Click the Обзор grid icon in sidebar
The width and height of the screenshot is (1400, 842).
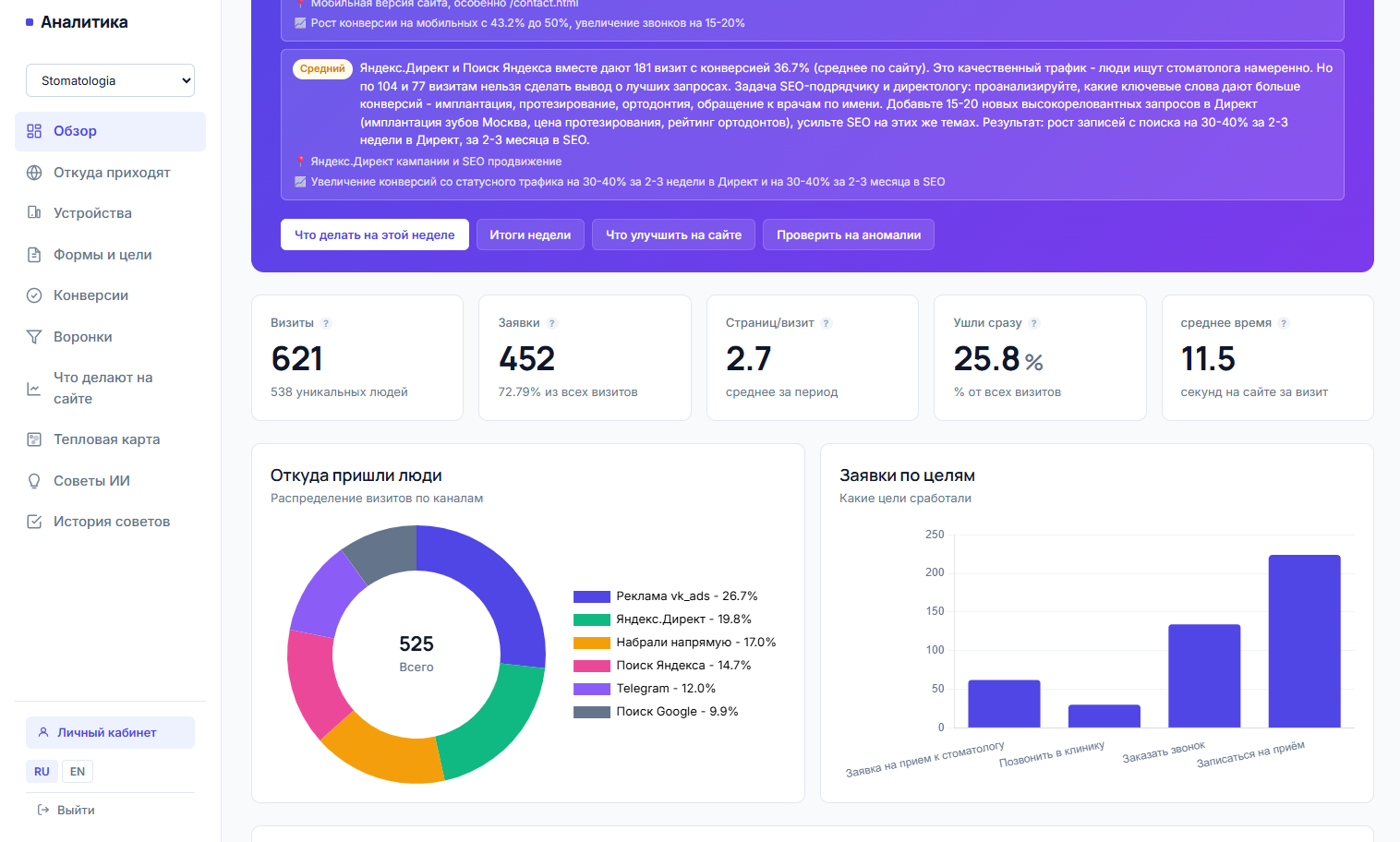click(x=34, y=131)
